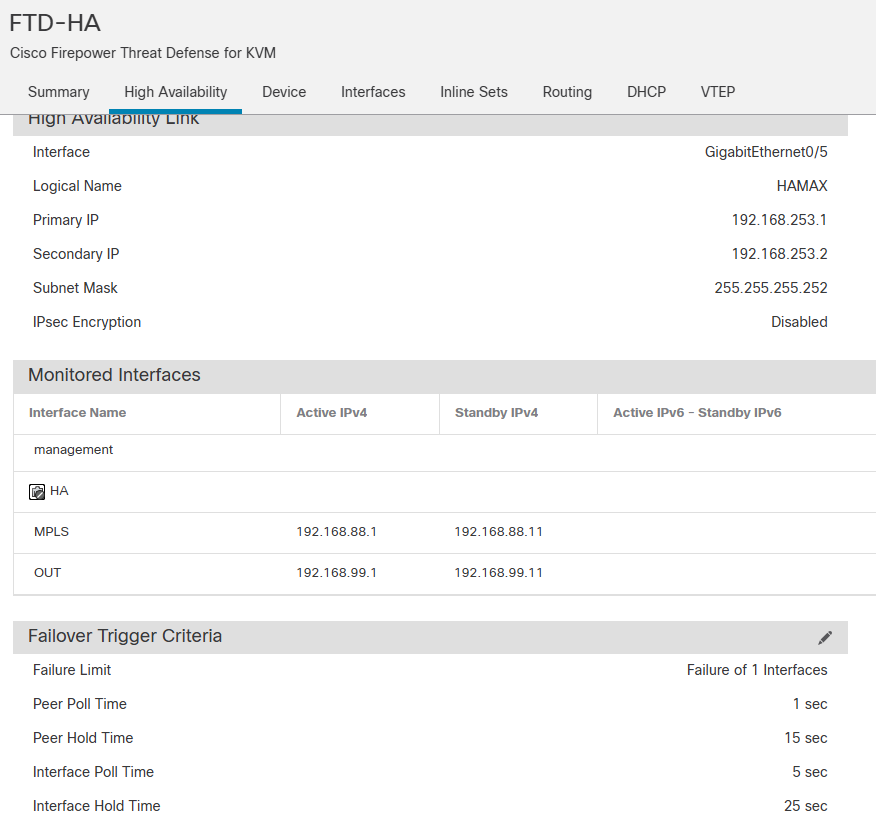This screenshot has height=839, width=876.
Task: Click the IPsec Encryption label
Action: coord(87,322)
